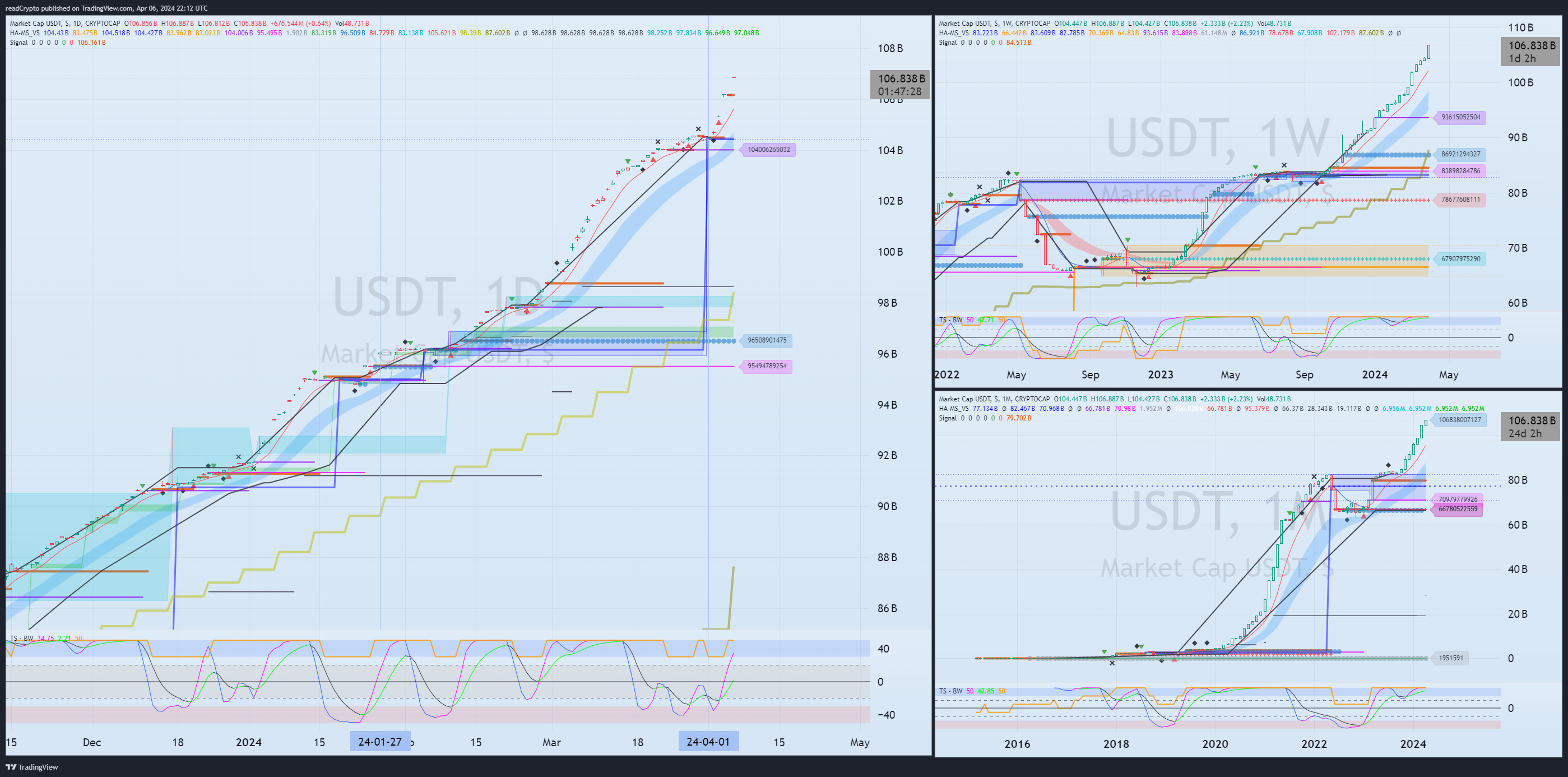Screen dimensions: 1568x777
Task: Click the Signal legend with value 84.513 B
Action: pyautogui.click(x=985, y=43)
